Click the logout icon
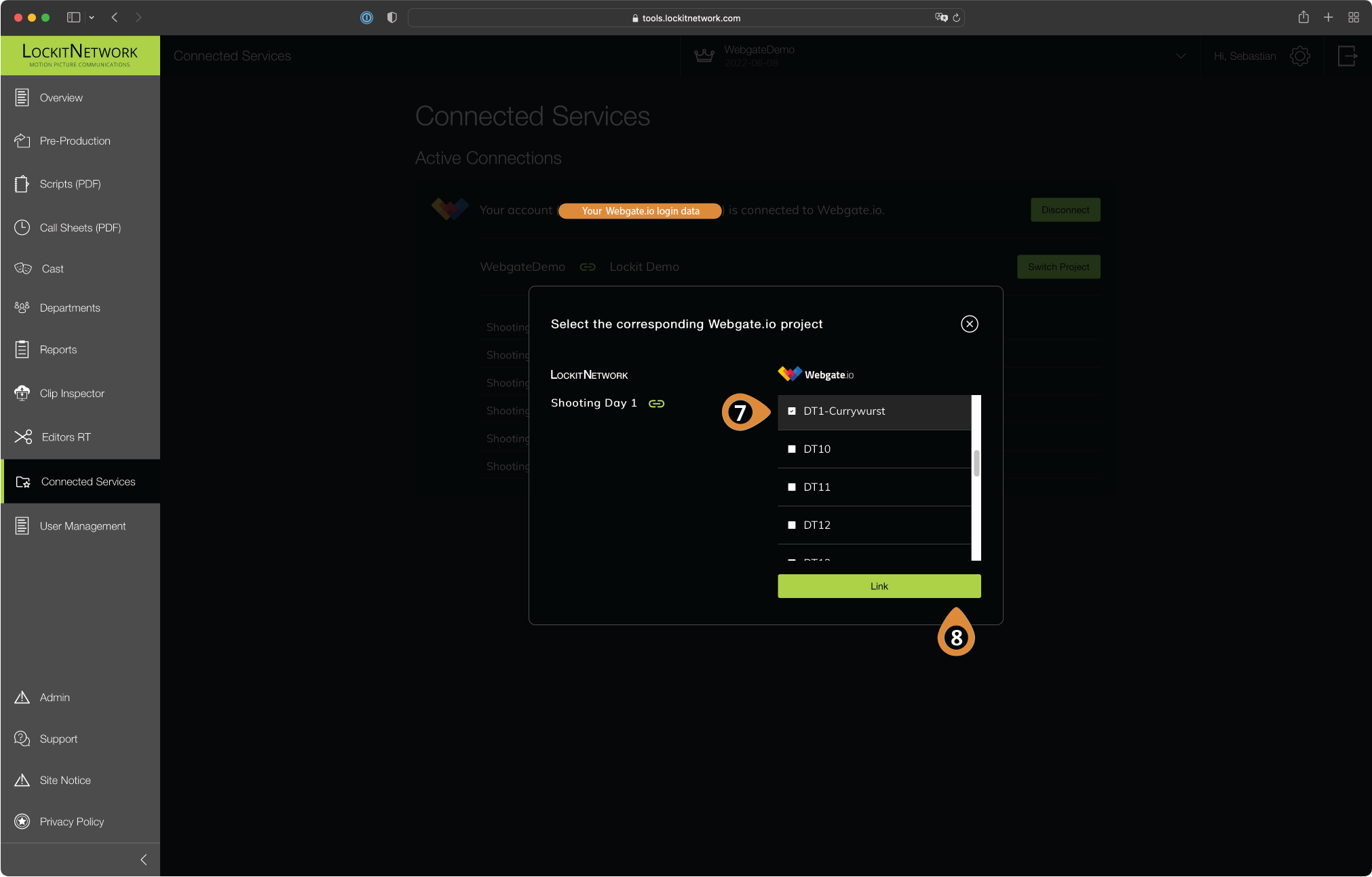This screenshot has width=1372, height=877. click(x=1348, y=56)
